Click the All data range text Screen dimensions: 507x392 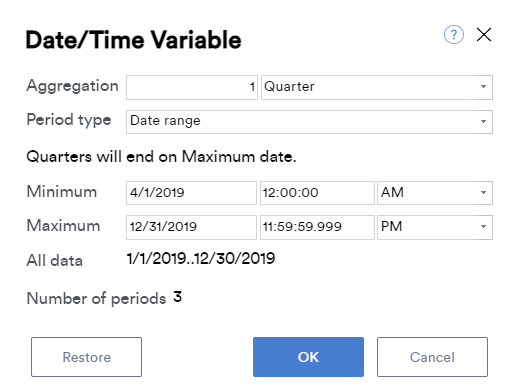click(x=201, y=259)
